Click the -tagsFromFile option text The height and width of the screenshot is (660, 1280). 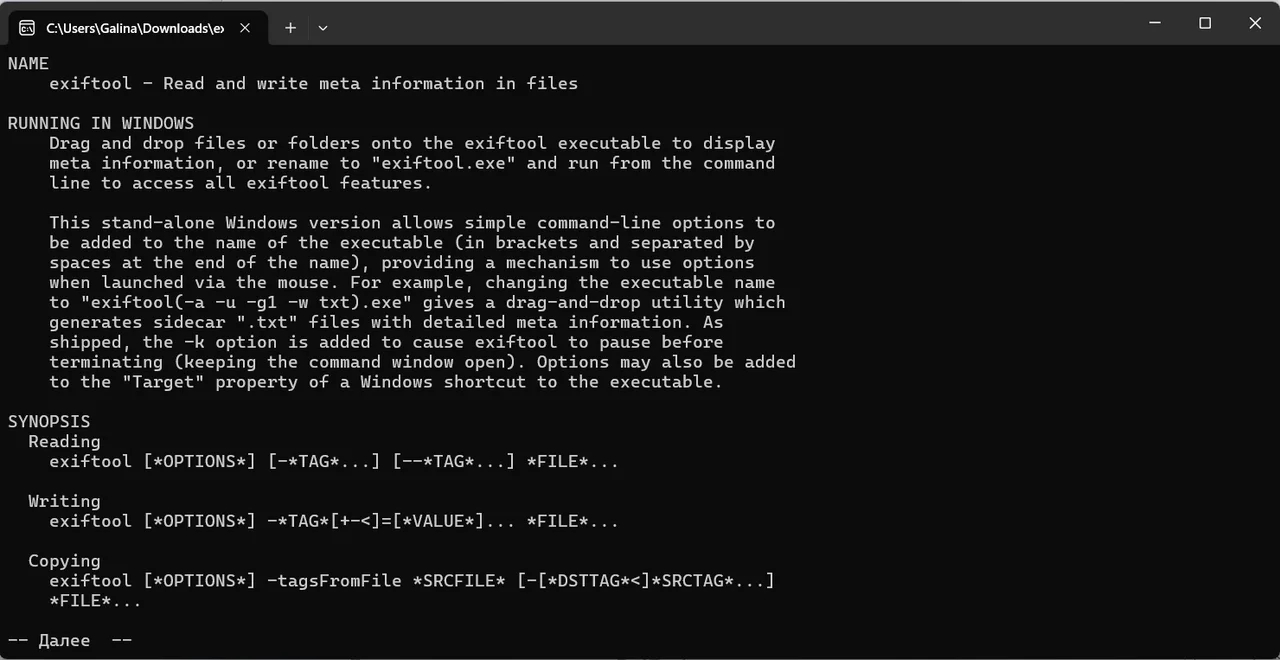coord(335,581)
